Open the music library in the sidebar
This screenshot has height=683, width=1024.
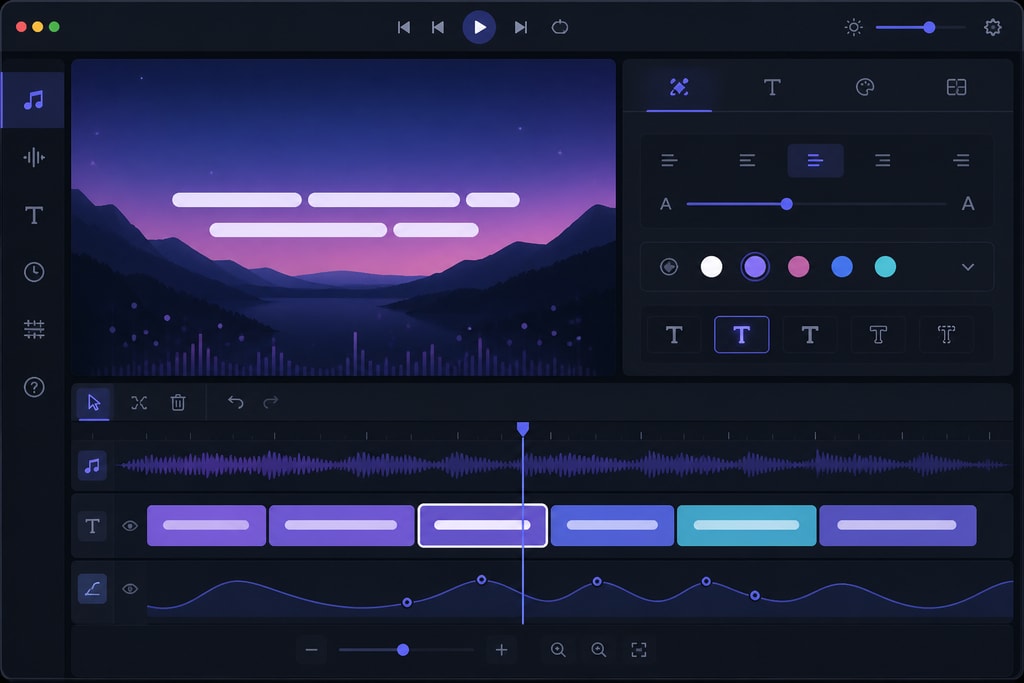point(33,100)
